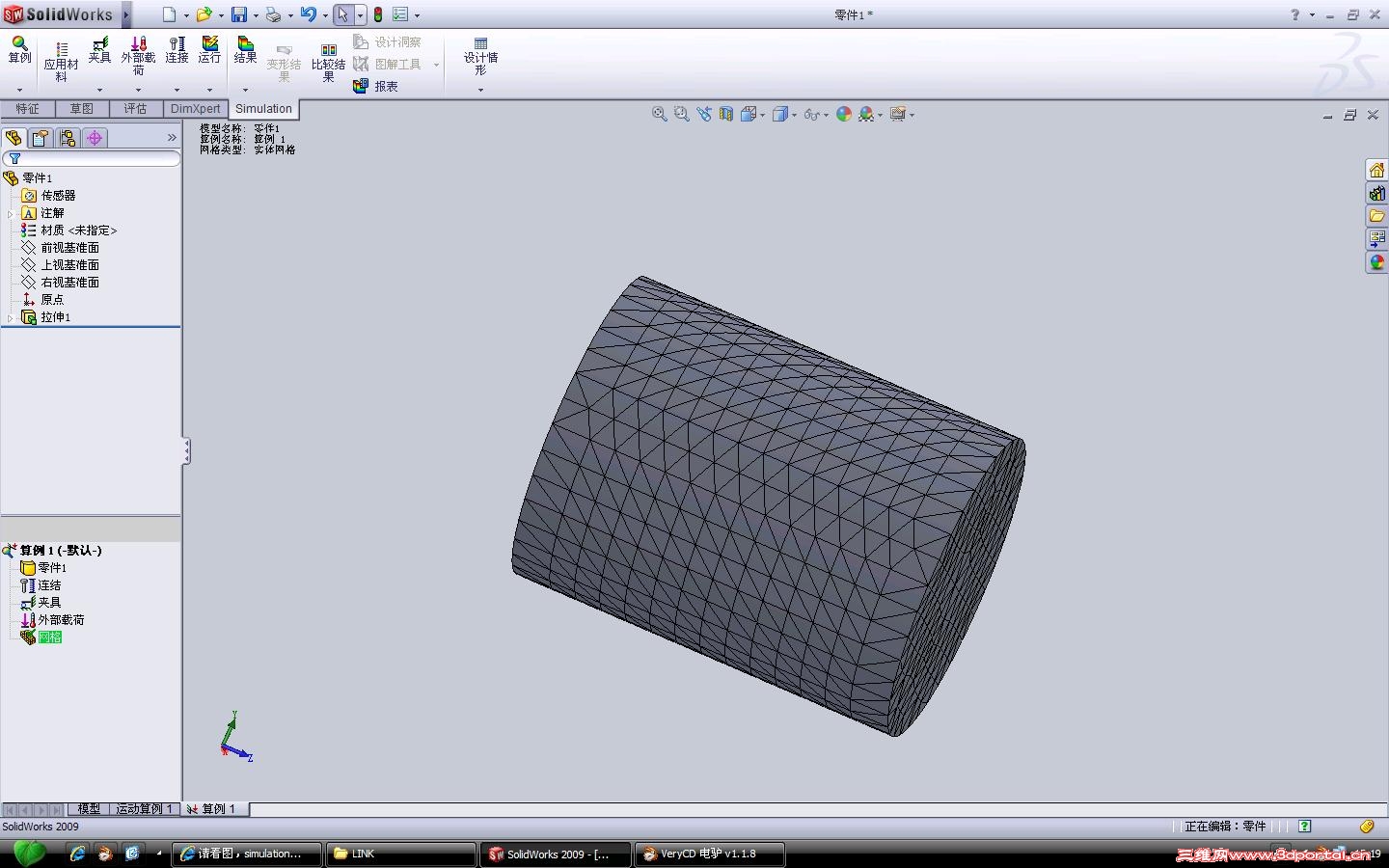
Task: Open the 外部载荷 ribbon dropdown arrow
Action: 138,90
